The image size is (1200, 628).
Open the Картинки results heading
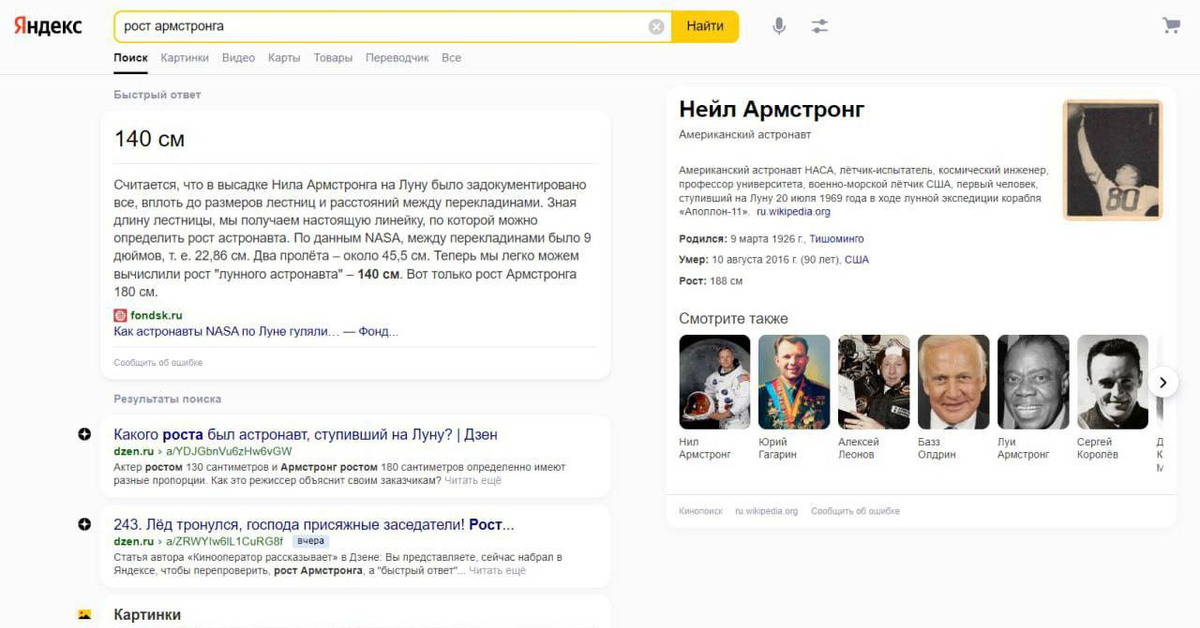point(147,614)
